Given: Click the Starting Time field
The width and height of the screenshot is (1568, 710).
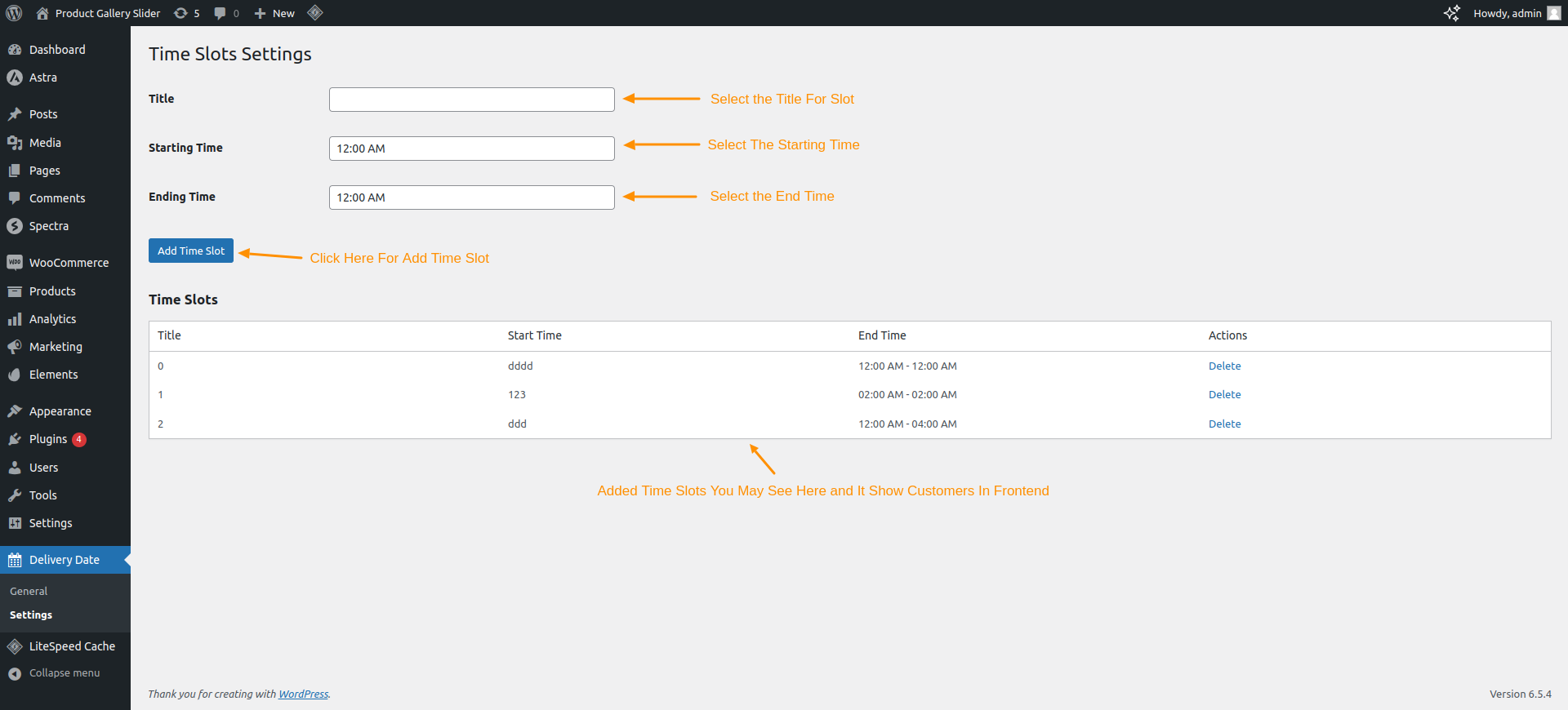Looking at the screenshot, I should tap(472, 149).
